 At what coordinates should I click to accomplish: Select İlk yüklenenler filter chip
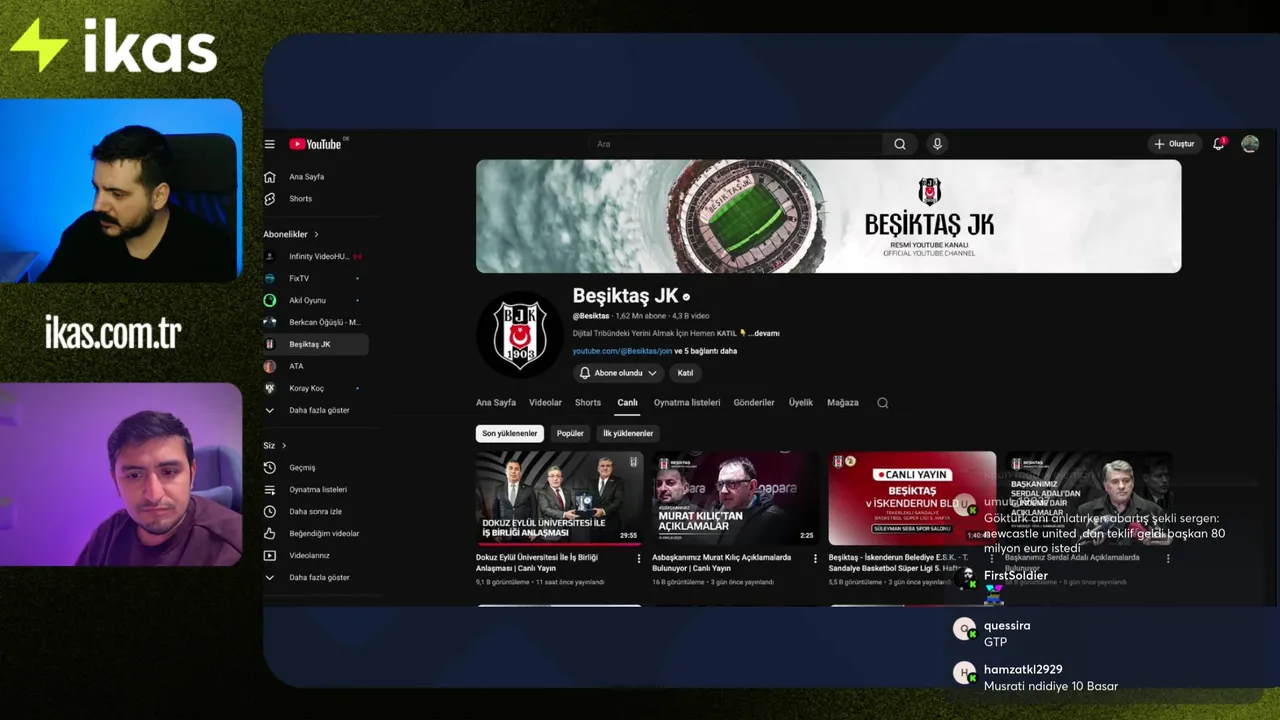tap(627, 434)
